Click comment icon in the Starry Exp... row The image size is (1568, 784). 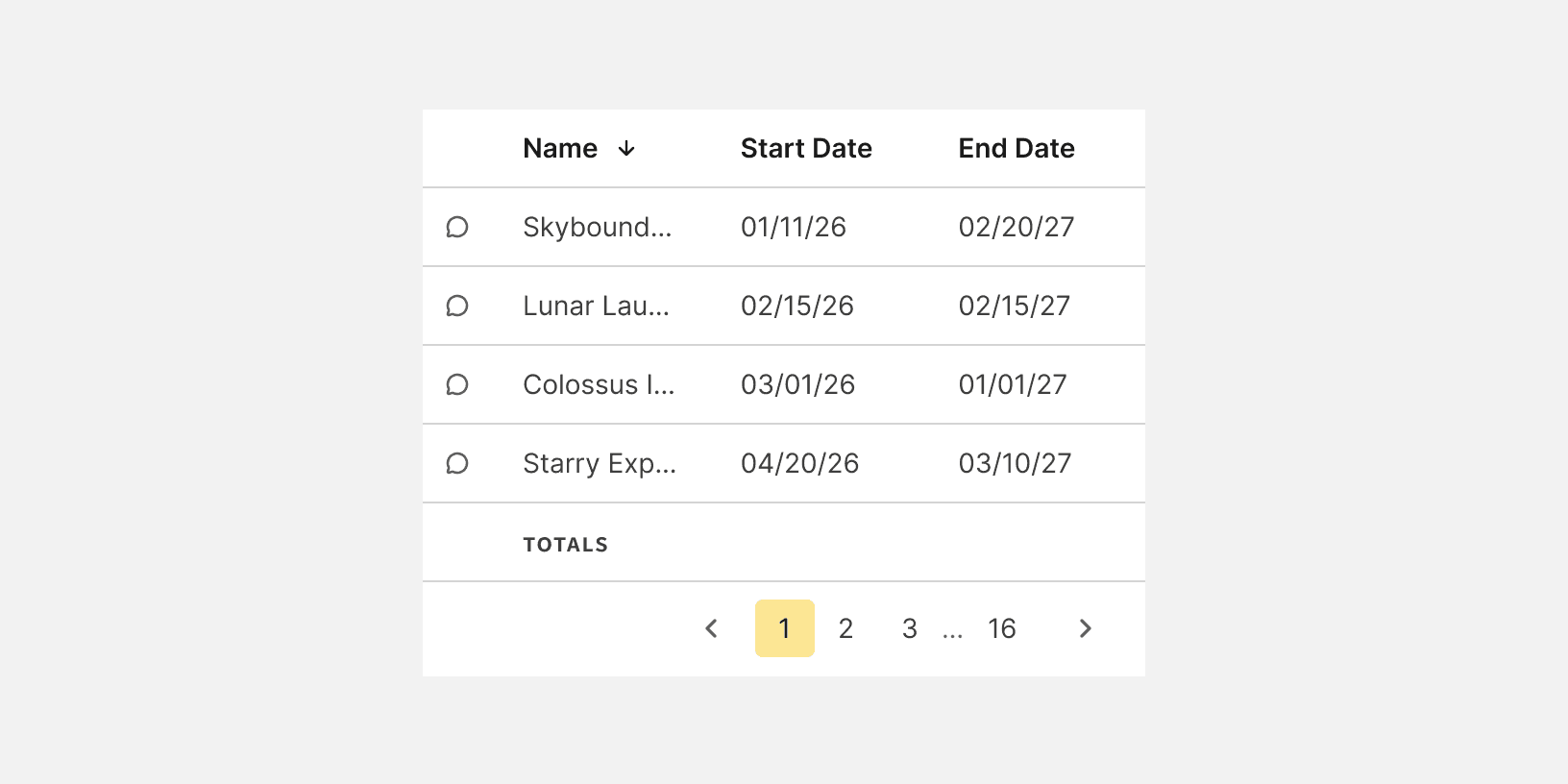457,463
